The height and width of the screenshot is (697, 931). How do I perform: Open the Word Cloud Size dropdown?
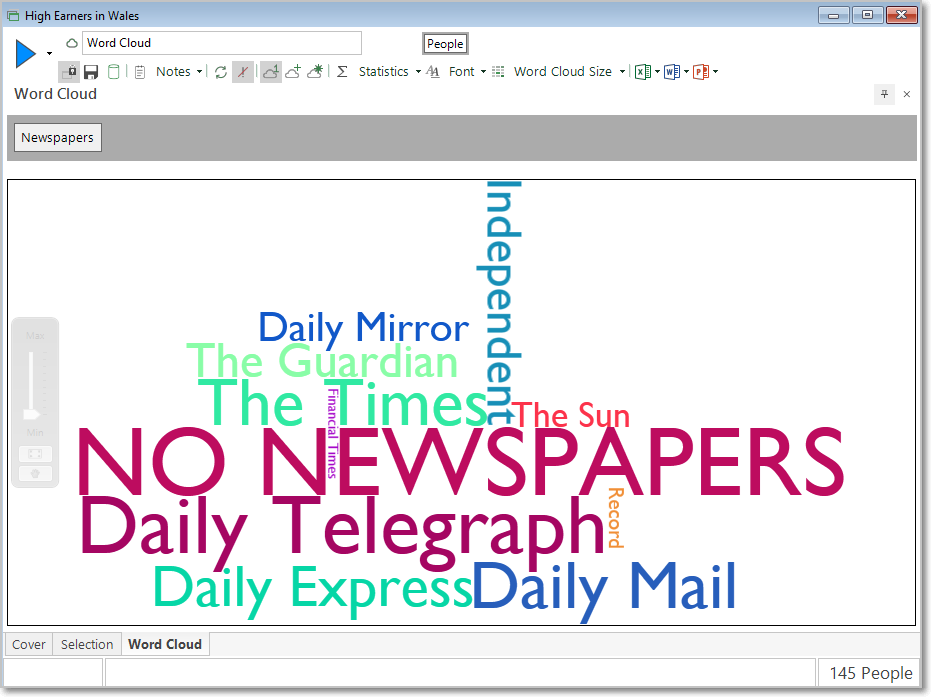tap(569, 72)
